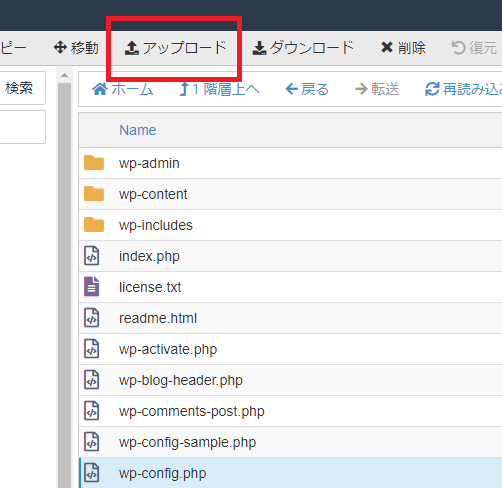Select the wp-admin folder name
The height and width of the screenshot is (488, 502).
[149, 164]
